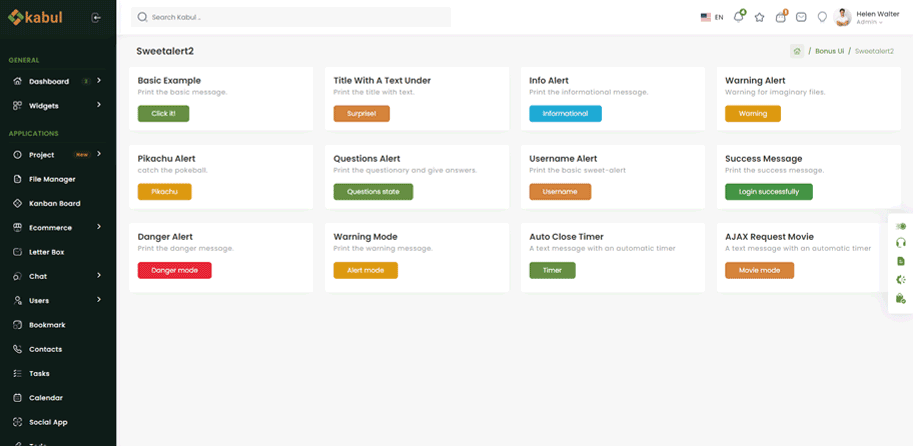
Task: Click the star bookmark icon in header
Action: point(759,17)
